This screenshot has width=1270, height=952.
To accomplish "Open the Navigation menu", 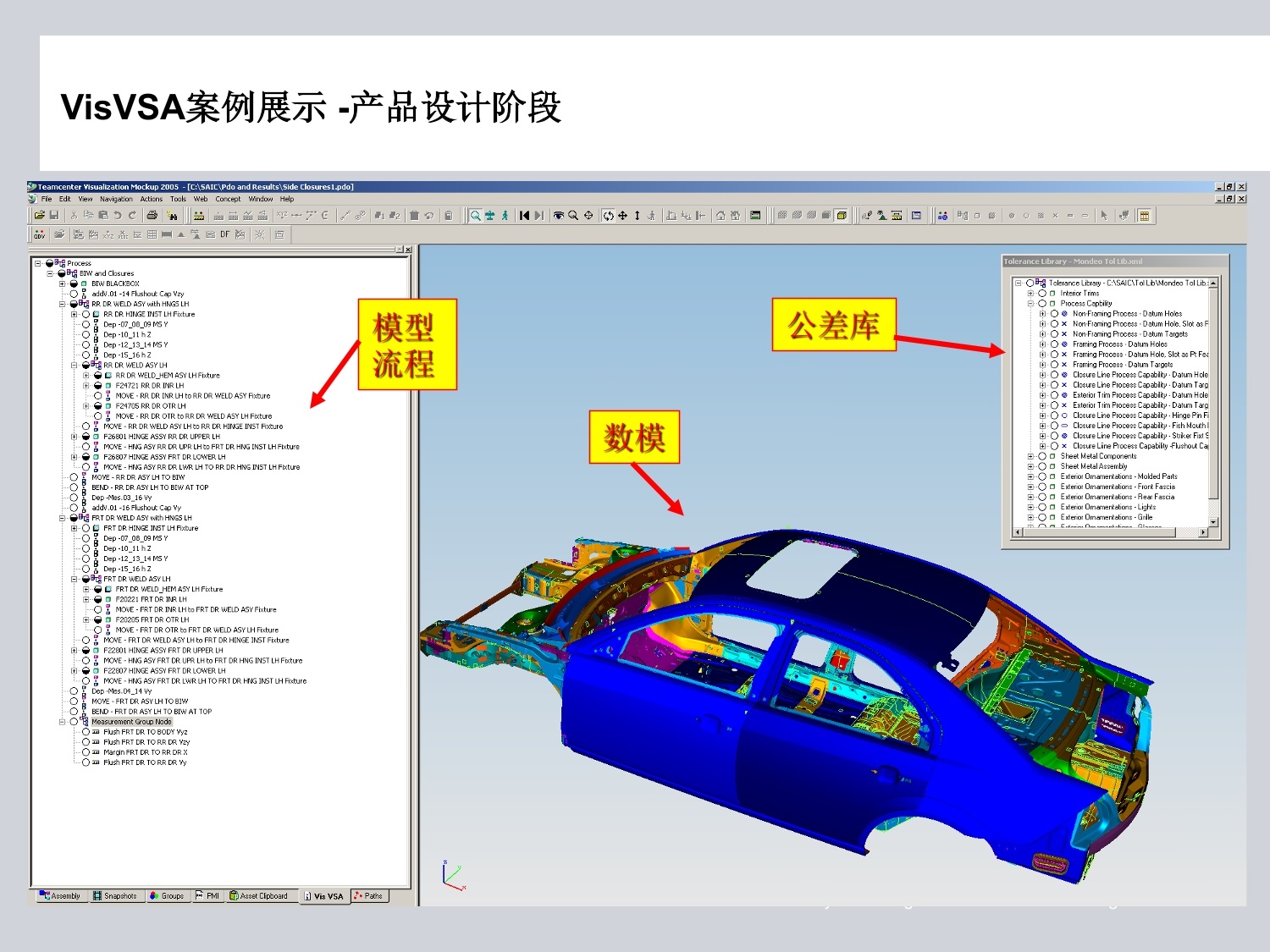I will (x=116, y=199).
